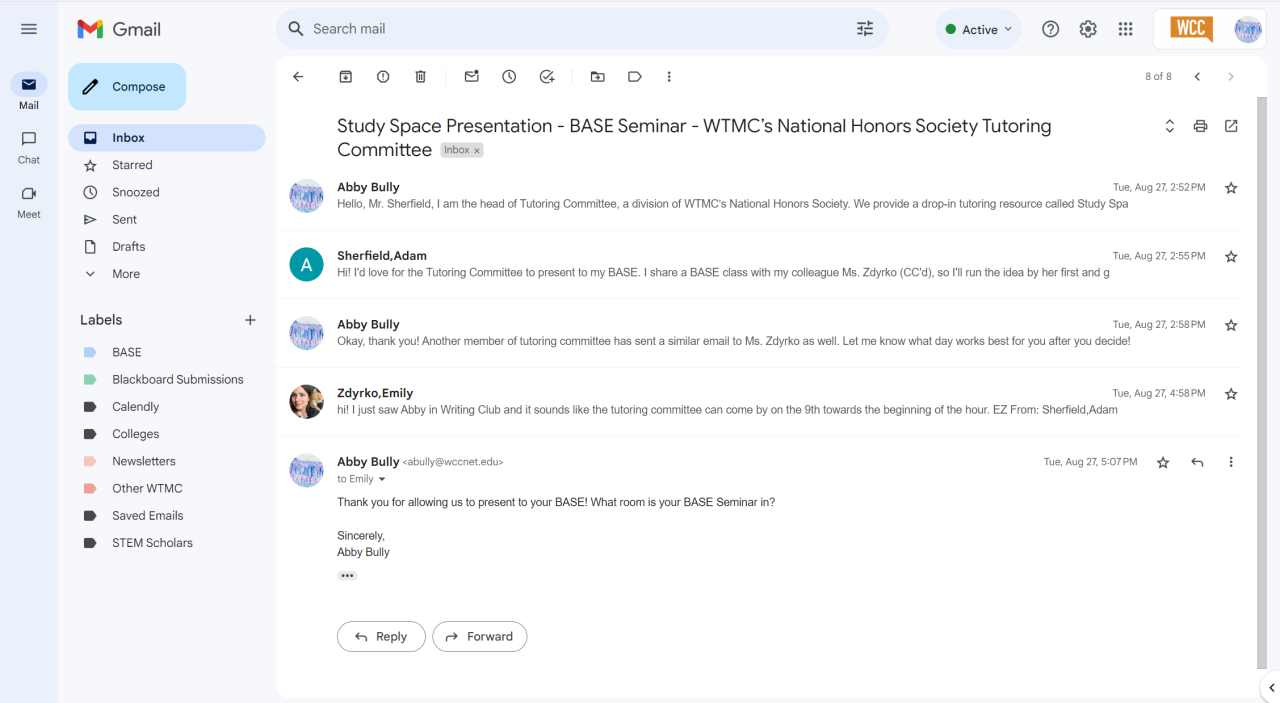Image resolution: width=1280 pixels, height=703 pixels.
Task: Open the Active status dropdown
Action: click(x=979, y=29)
